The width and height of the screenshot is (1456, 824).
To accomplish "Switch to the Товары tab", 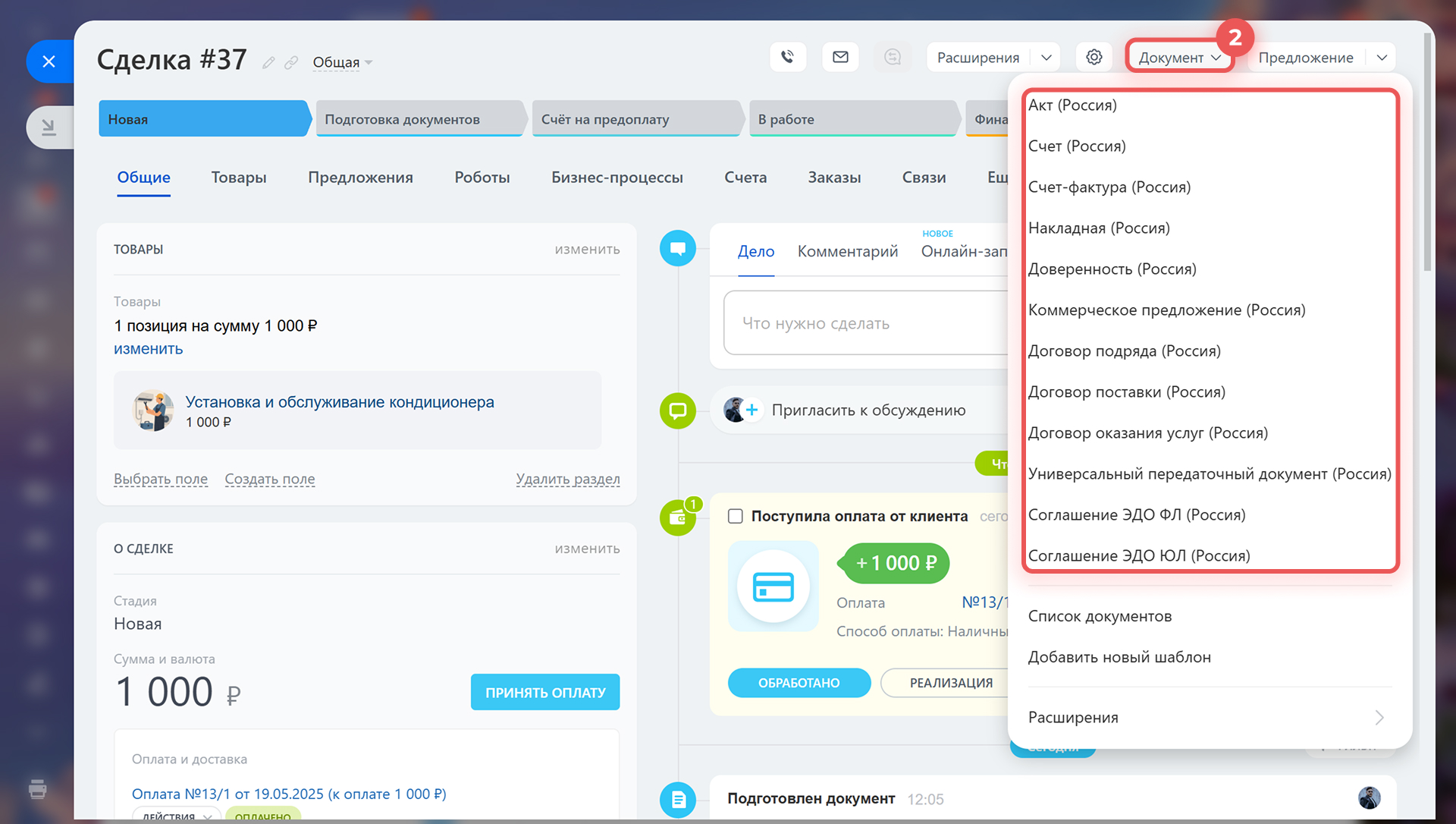I will [239, 177].
